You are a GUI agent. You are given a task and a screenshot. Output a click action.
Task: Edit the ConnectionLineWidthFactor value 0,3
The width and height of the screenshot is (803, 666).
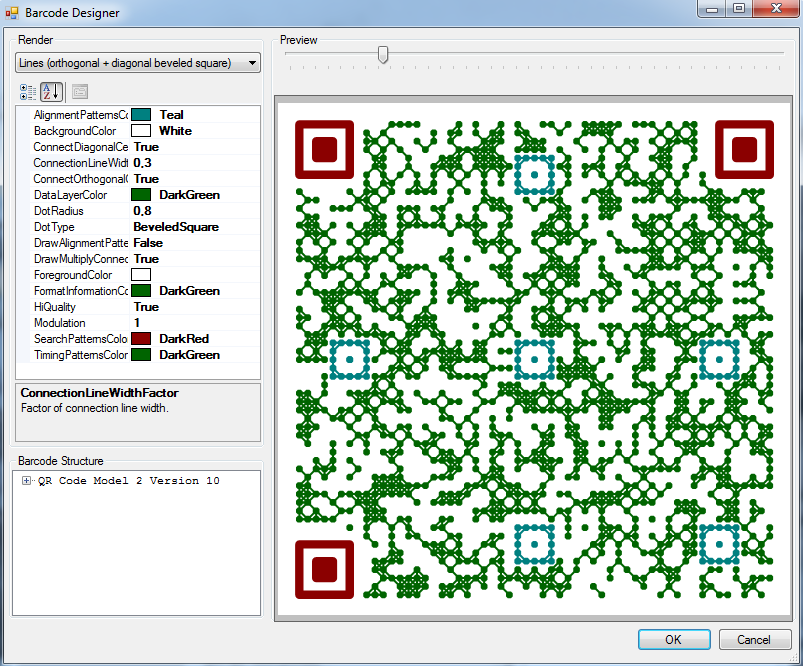(142, 163)
